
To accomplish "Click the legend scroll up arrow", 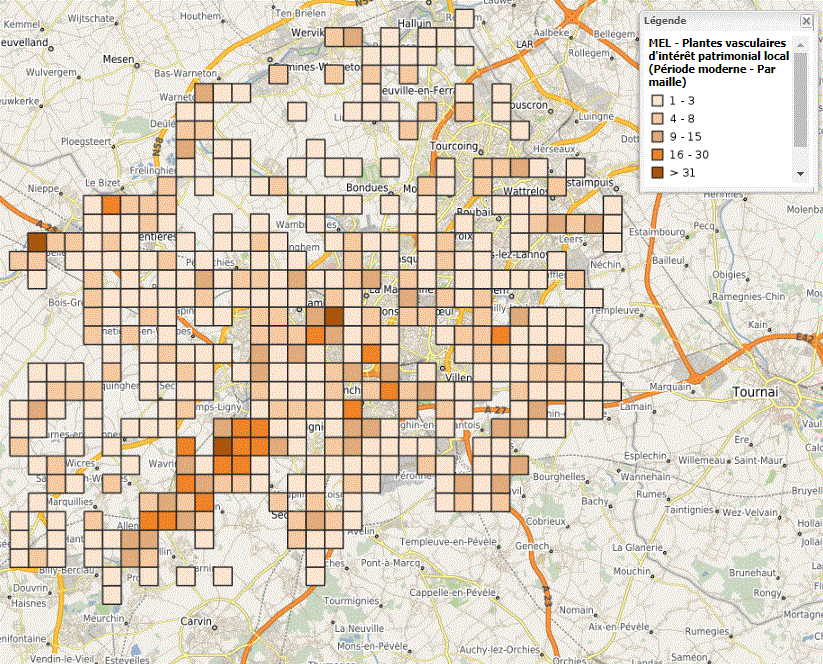I will 800,43.
